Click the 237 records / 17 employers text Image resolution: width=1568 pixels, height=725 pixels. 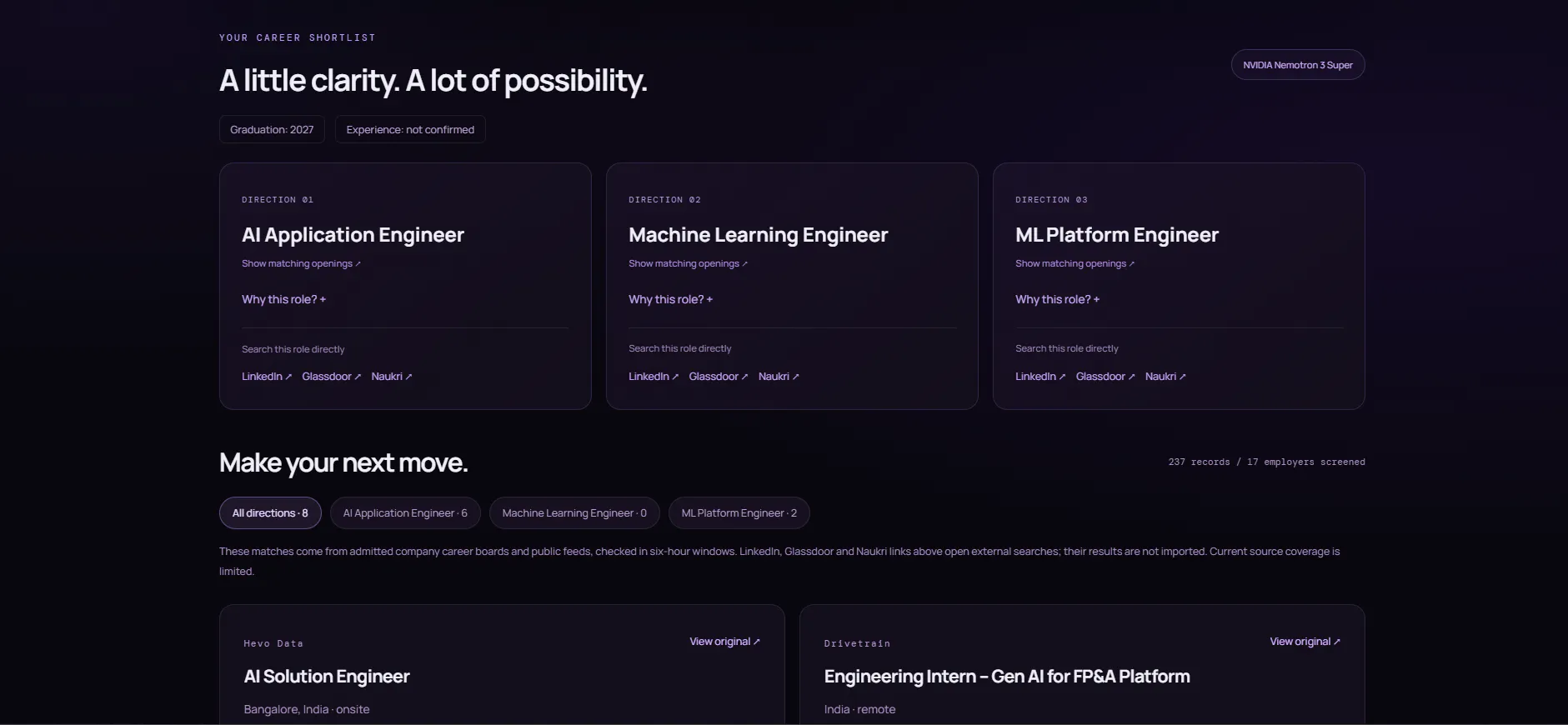coord(1266,462)
